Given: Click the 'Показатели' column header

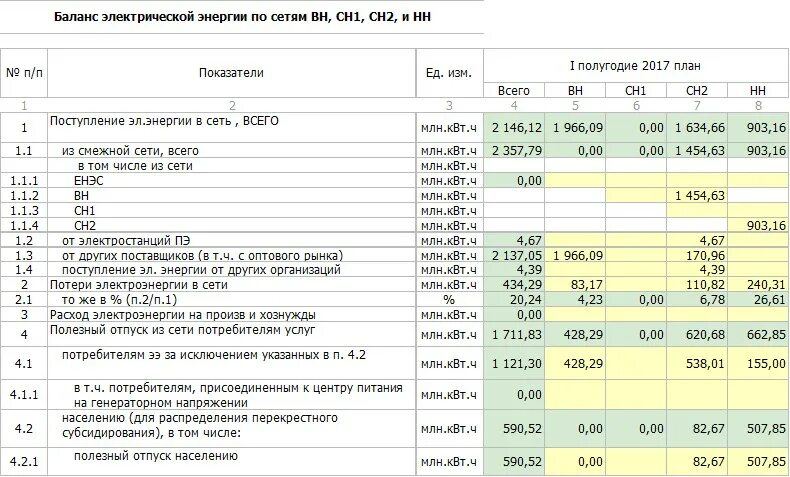Looking at the screenshot, I should [231, 73].
